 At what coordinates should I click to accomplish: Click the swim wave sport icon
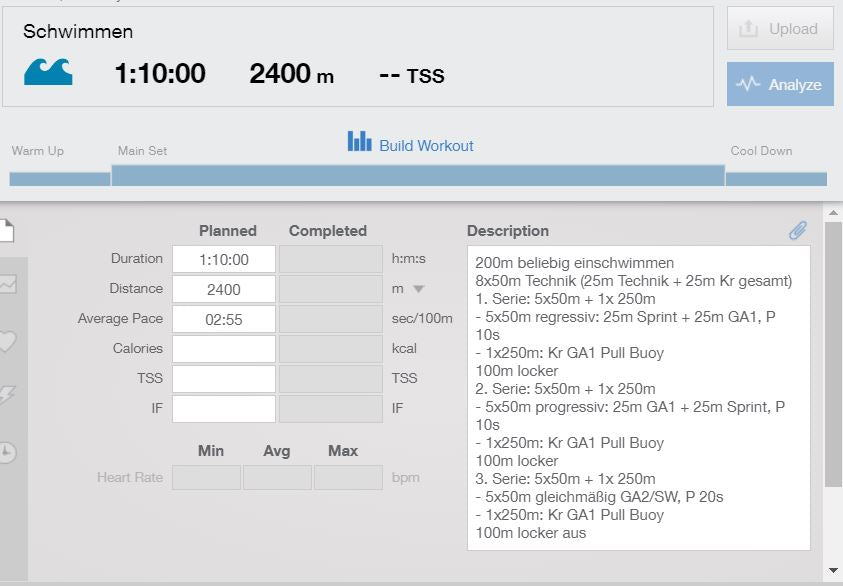[48, 72]
